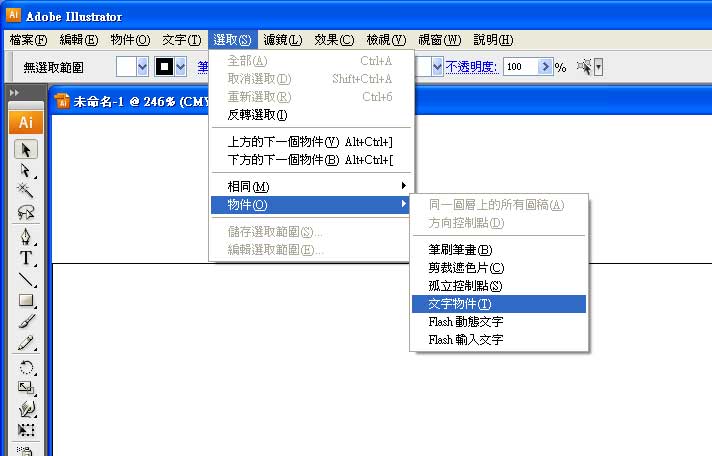Select the Type tool
This screenshot has height=456, width=712.
[x=26, y=258]
